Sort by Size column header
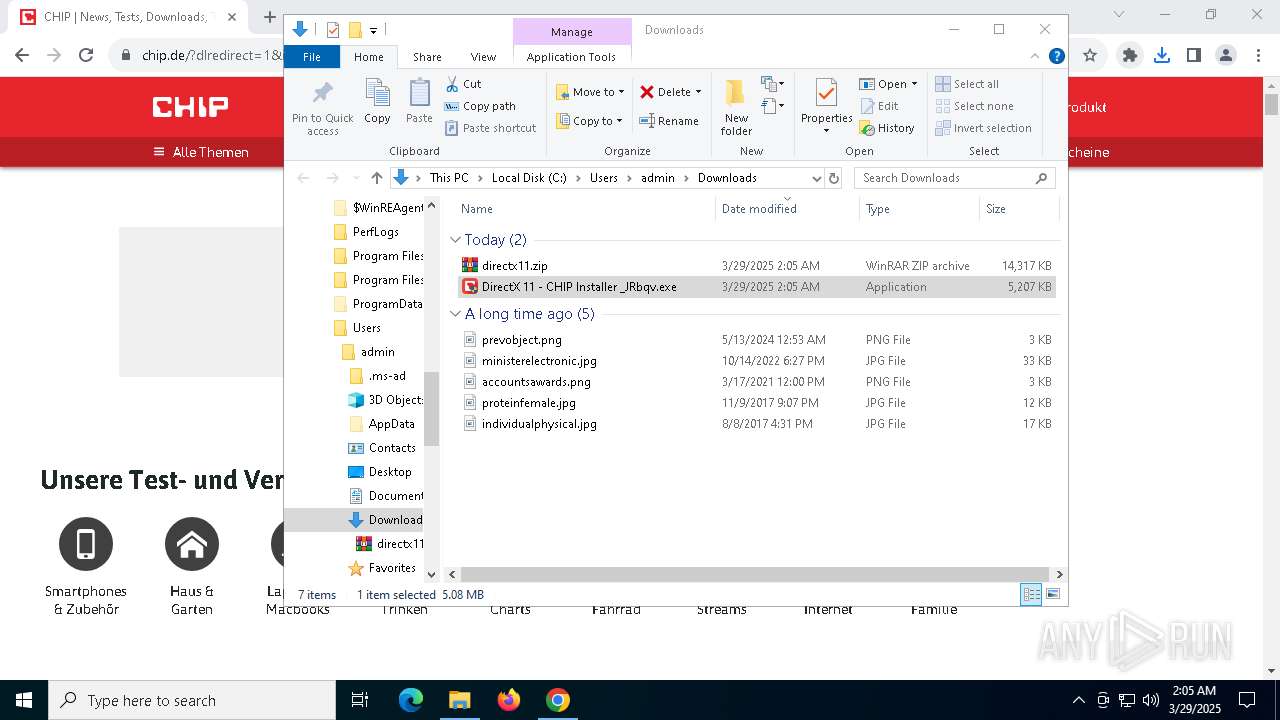Viewport: 1280px width, 720px height. click(1017, 209)
